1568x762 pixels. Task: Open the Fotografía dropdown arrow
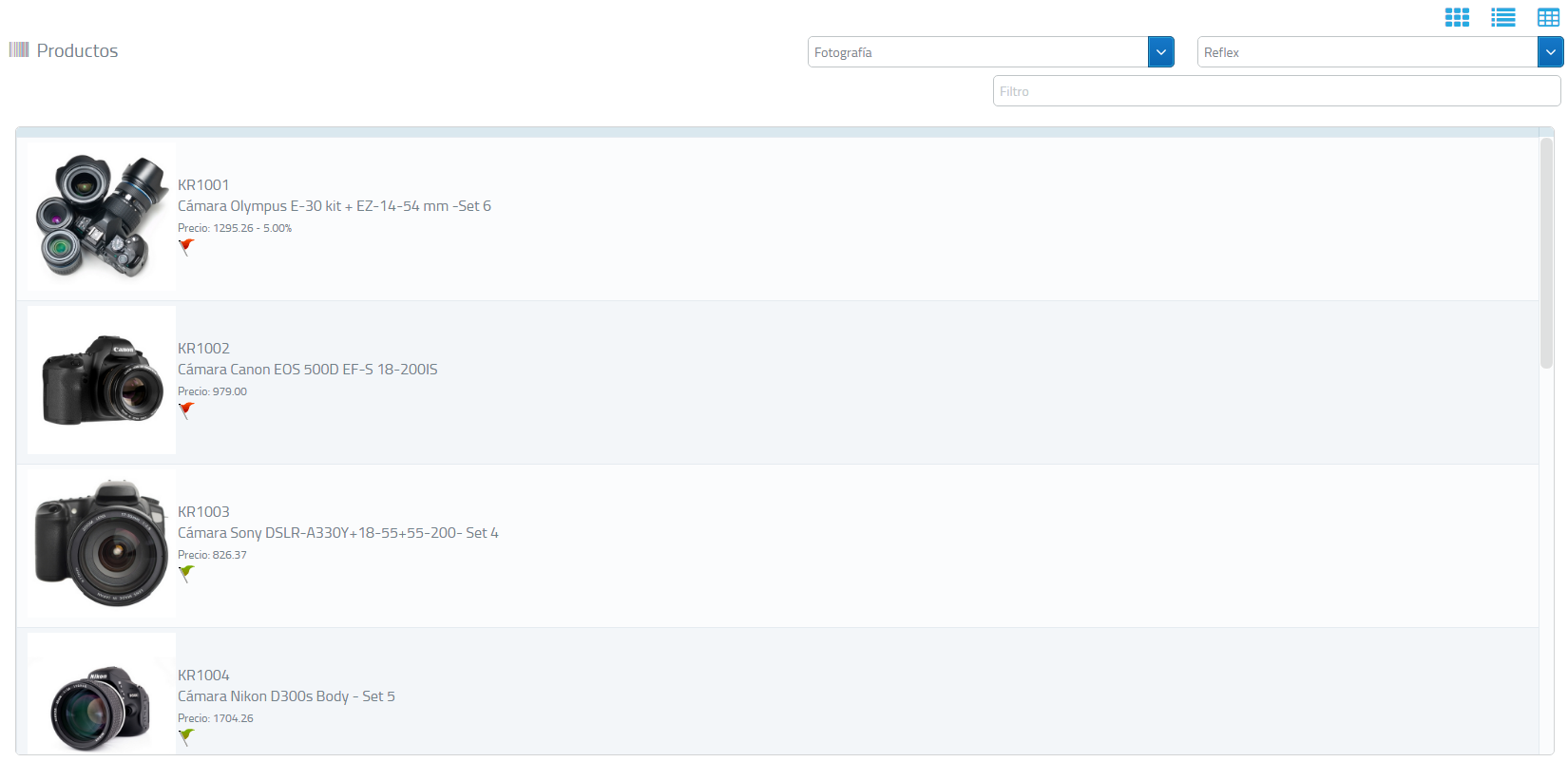1161,52
